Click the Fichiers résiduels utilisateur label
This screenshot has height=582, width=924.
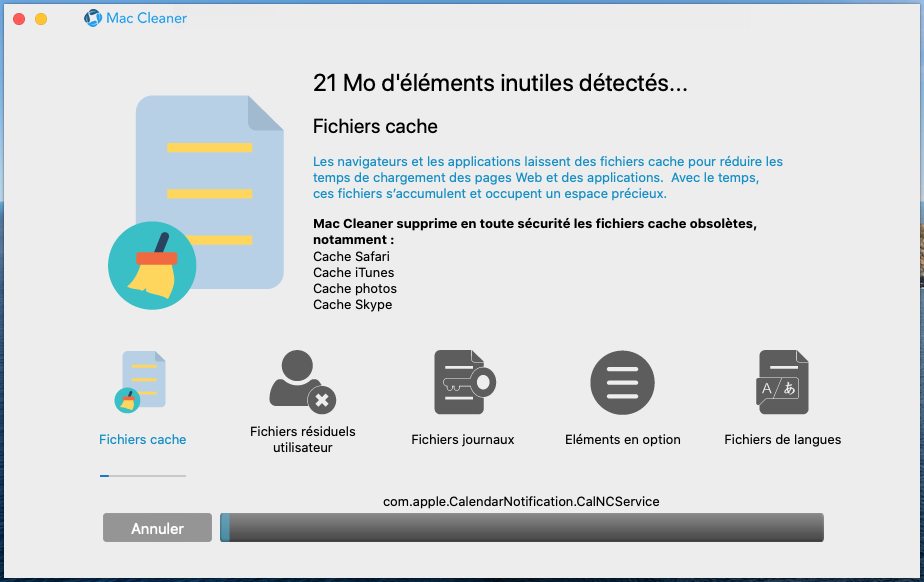tap(302, 439)
